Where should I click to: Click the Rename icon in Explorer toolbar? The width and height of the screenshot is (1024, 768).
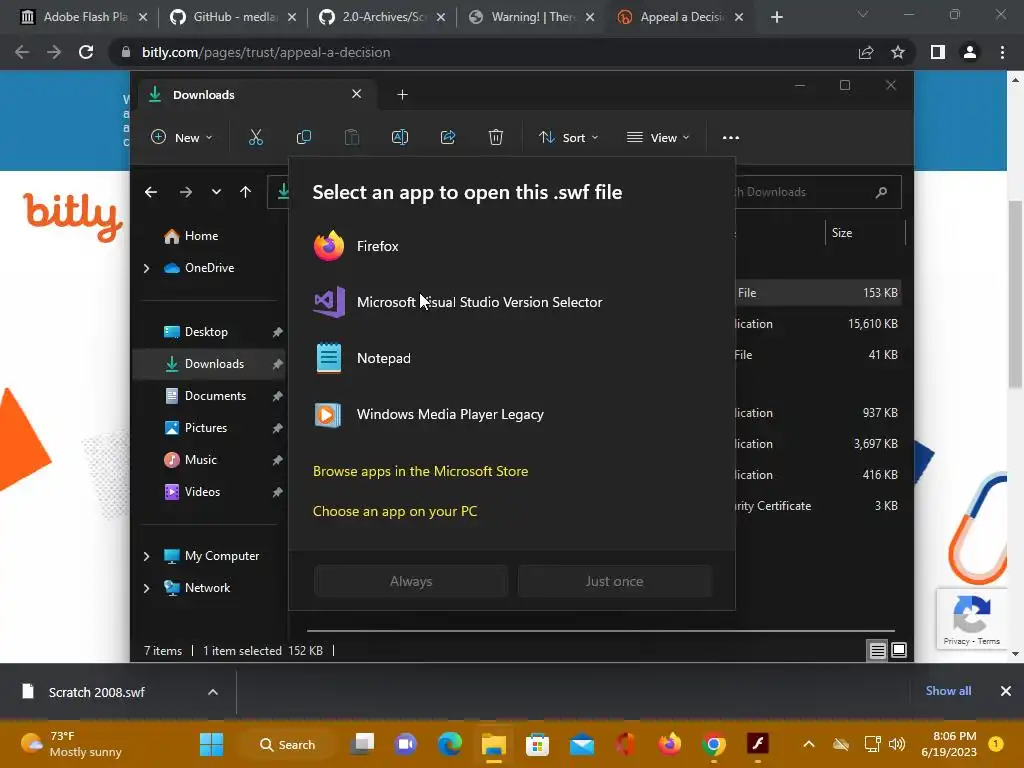pos(400,137)
